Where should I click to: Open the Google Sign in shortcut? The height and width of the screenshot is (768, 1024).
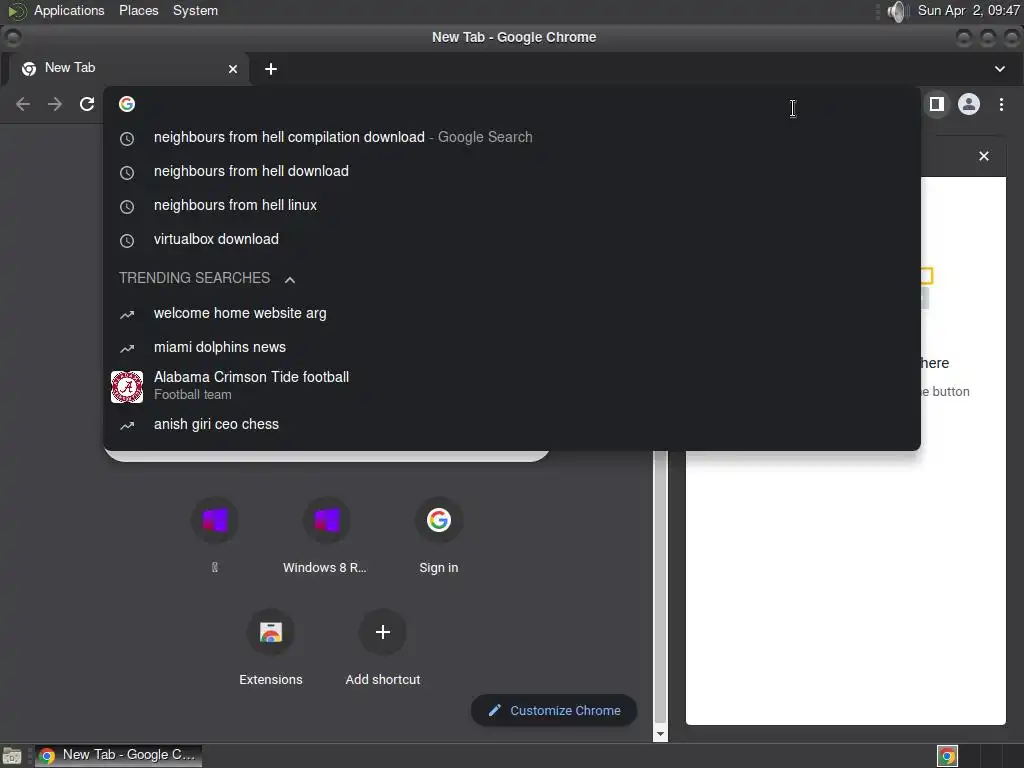(x=439, y=520)
